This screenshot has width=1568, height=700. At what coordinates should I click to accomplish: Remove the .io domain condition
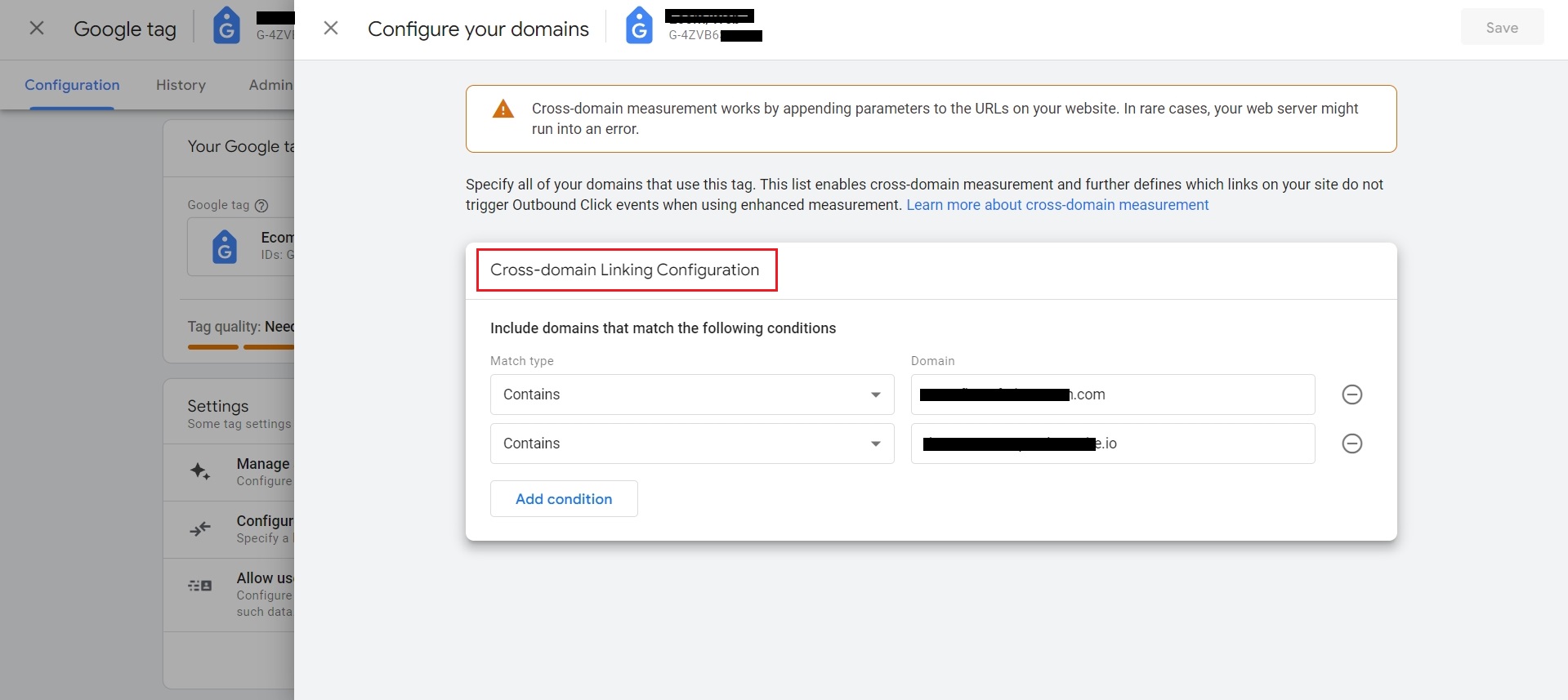[1352, 444]
